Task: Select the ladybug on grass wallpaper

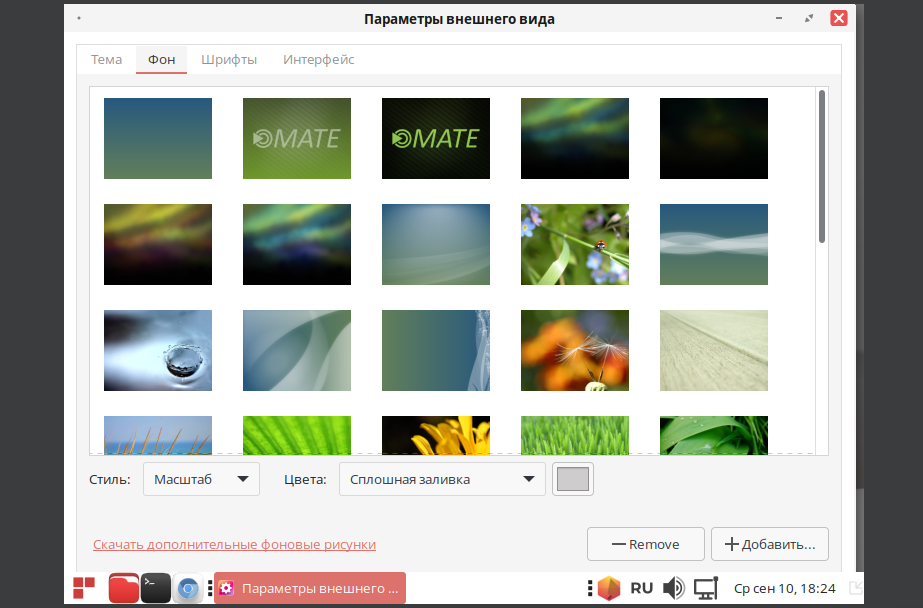Action: (x=575, y=244)
